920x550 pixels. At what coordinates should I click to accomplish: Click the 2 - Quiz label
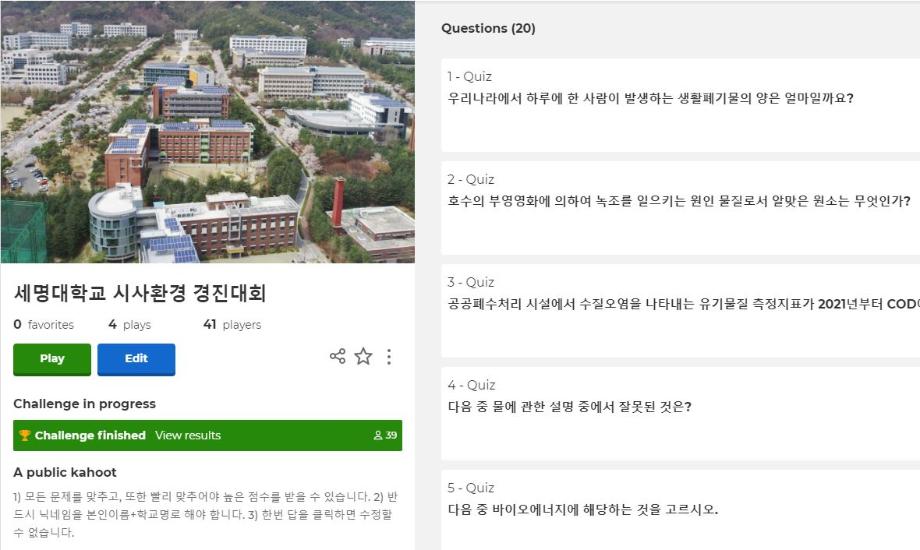click(x=471, y=179)
